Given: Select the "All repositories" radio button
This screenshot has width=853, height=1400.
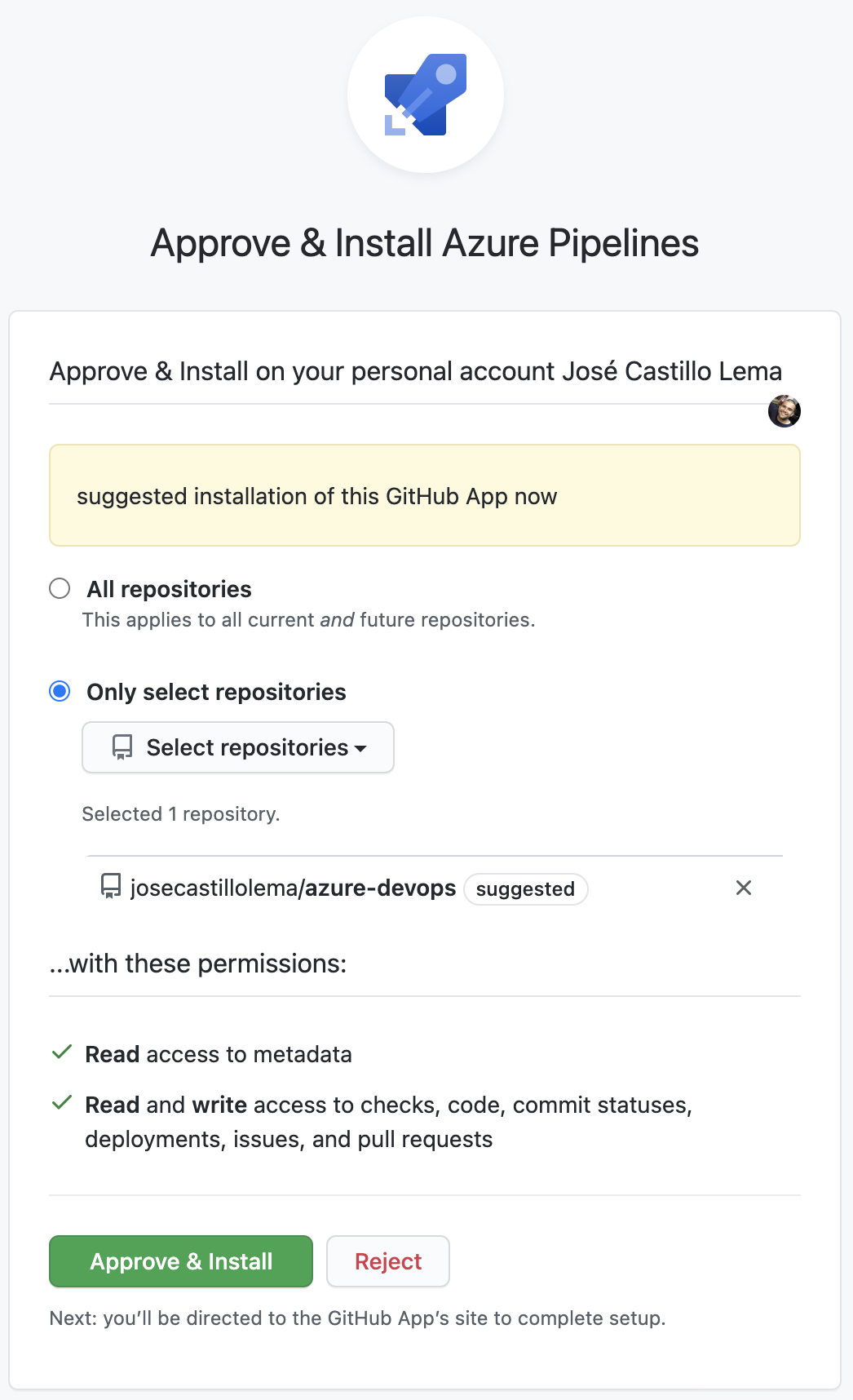Looking at the screenshot, I should [x=60, y=588].
